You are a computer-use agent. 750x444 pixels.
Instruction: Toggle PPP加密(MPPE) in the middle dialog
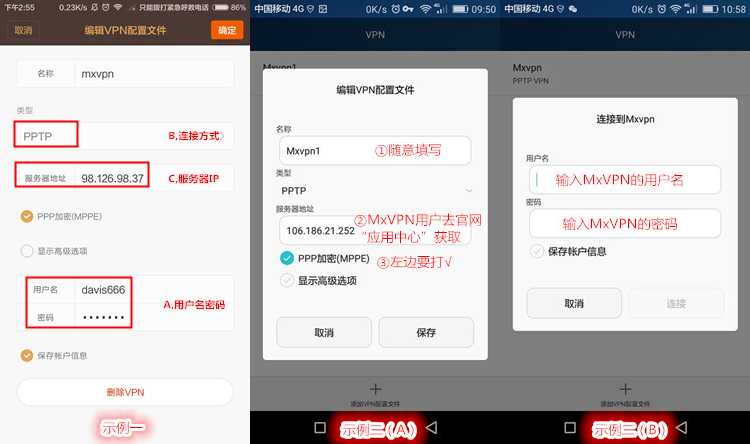[287, 258]
